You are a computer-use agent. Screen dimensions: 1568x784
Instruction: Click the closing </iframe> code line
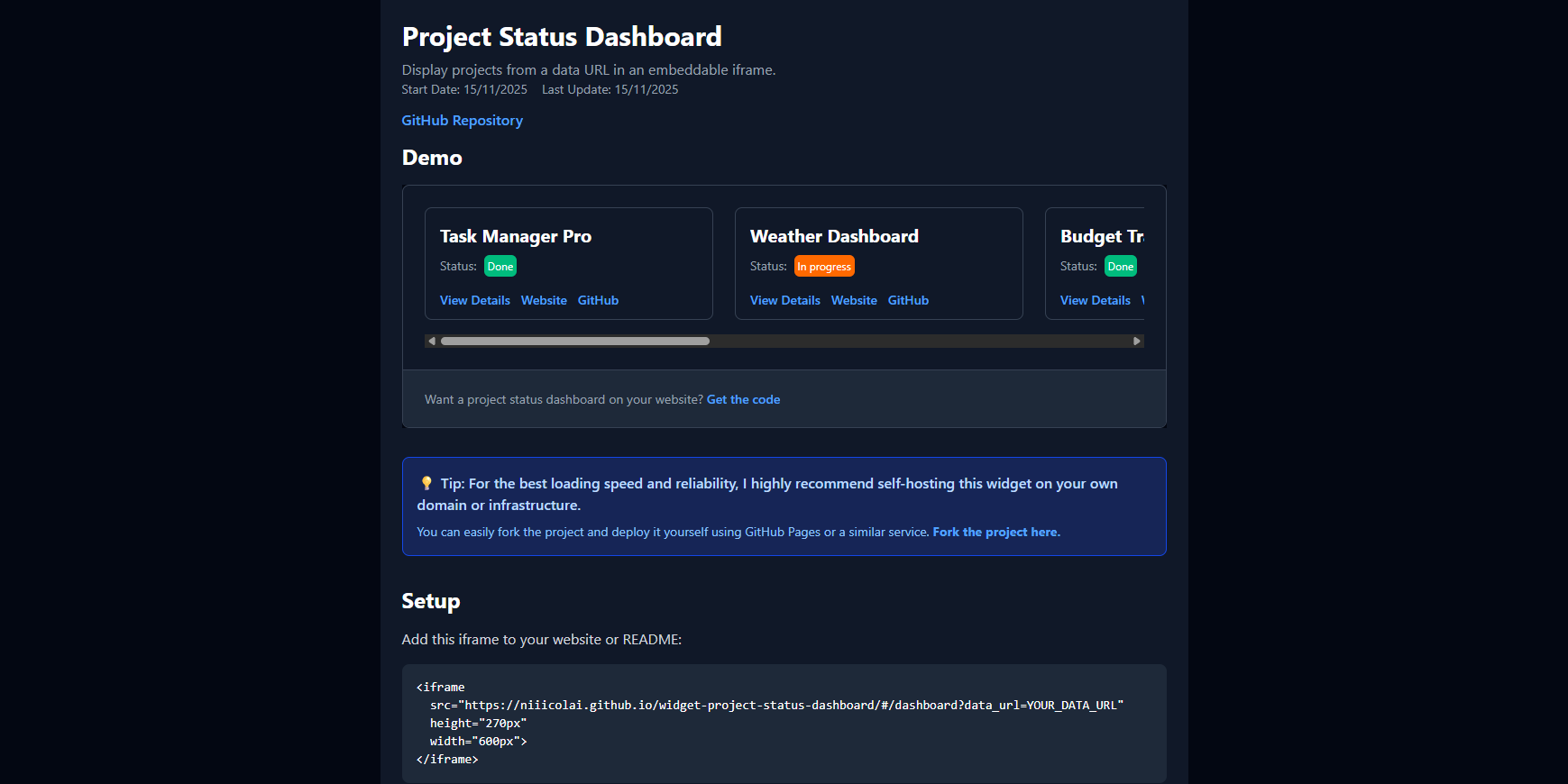(x=447, y=759)
